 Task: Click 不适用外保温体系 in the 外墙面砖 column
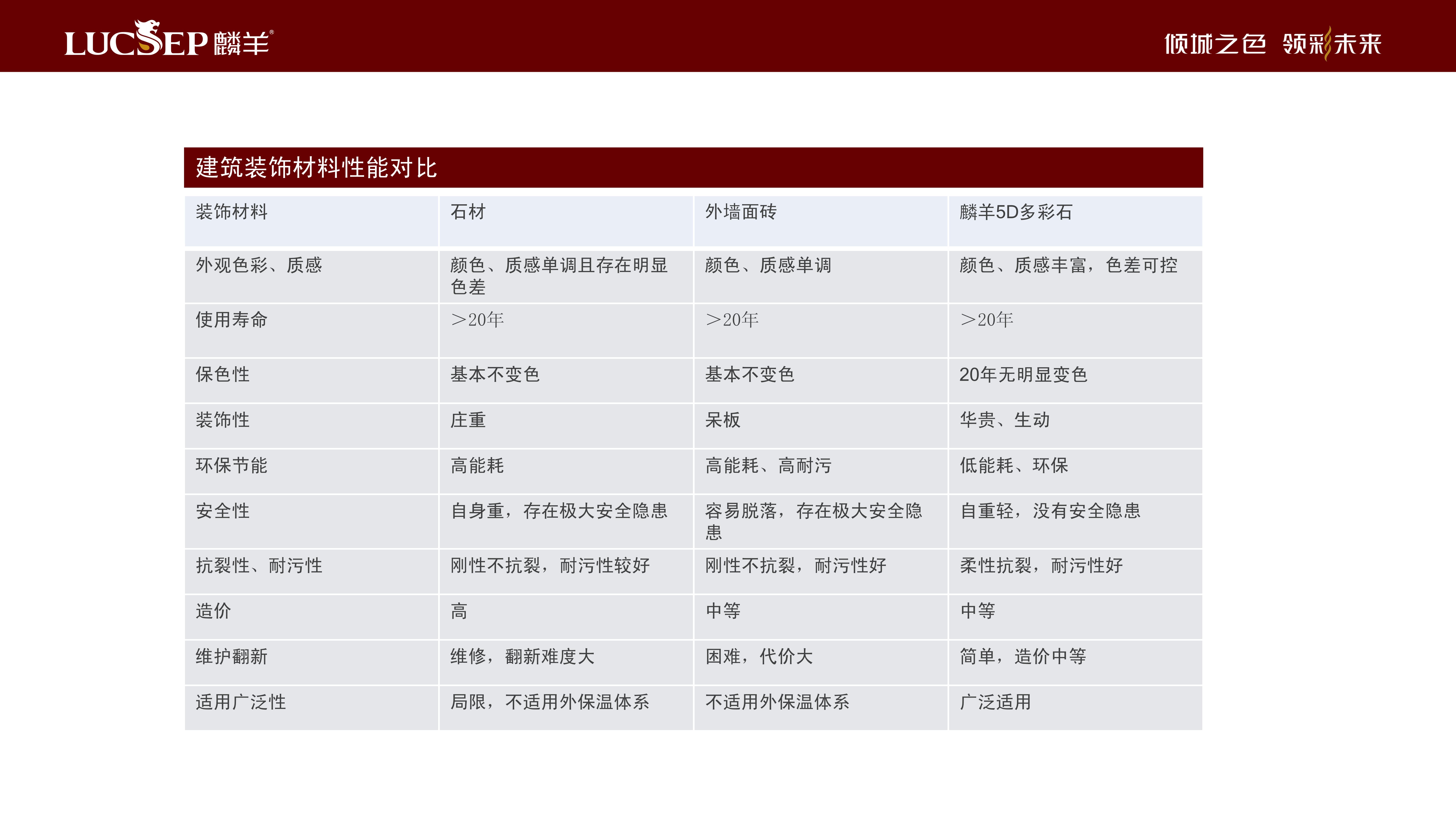point(777,702)
